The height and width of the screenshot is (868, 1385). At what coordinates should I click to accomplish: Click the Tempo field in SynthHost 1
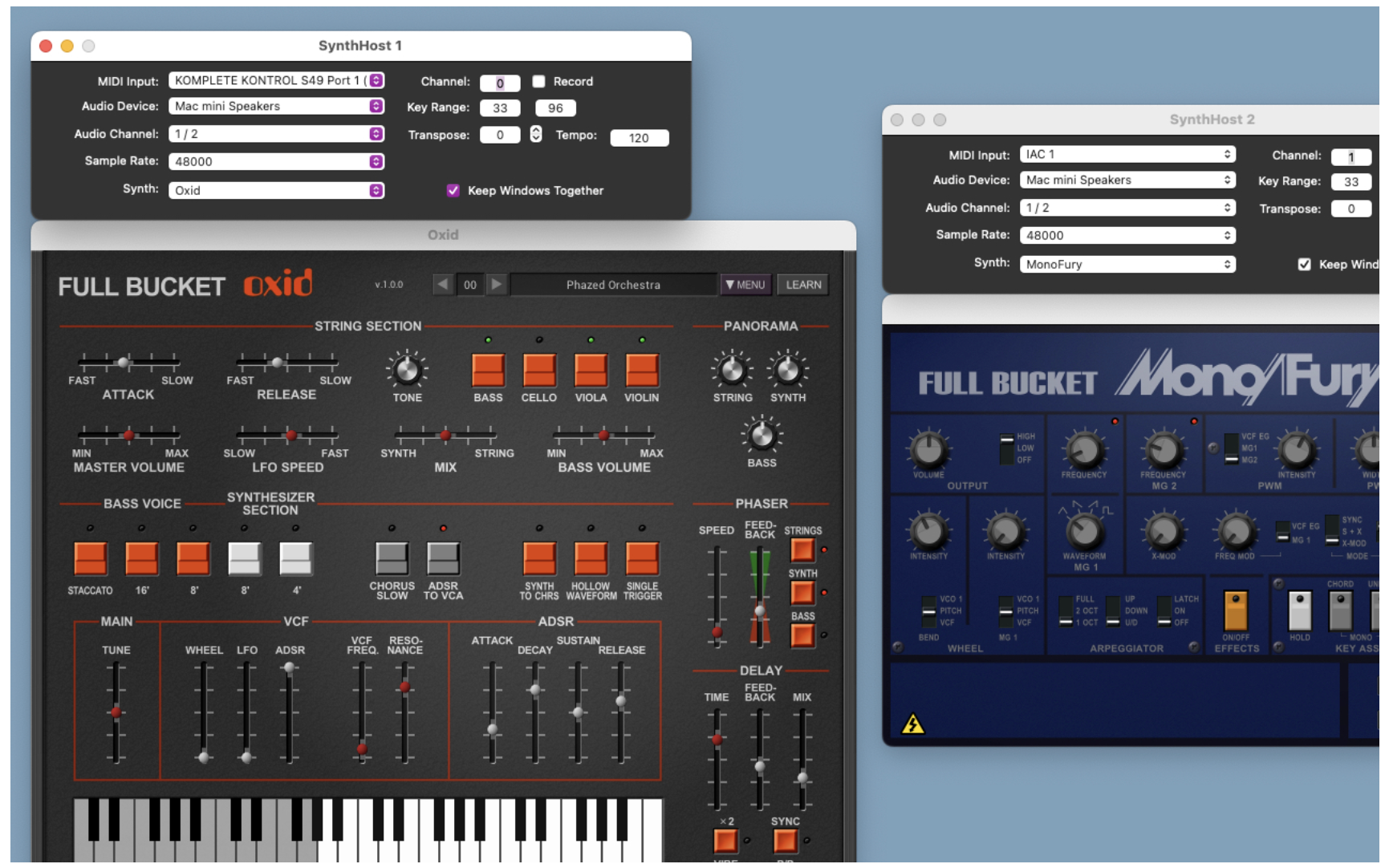[639, 138]
